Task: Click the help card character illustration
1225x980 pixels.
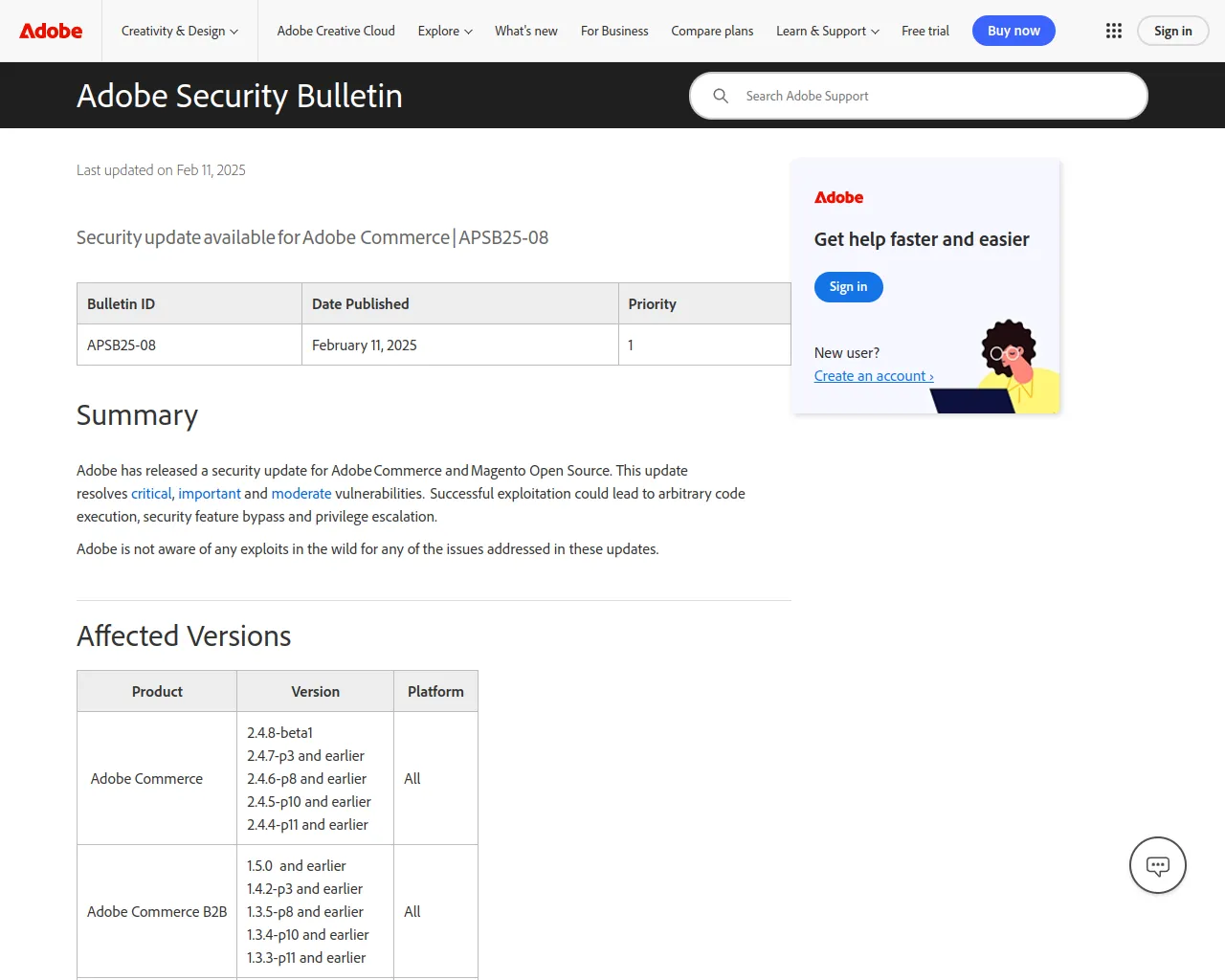Action: [x=995, y=367]
